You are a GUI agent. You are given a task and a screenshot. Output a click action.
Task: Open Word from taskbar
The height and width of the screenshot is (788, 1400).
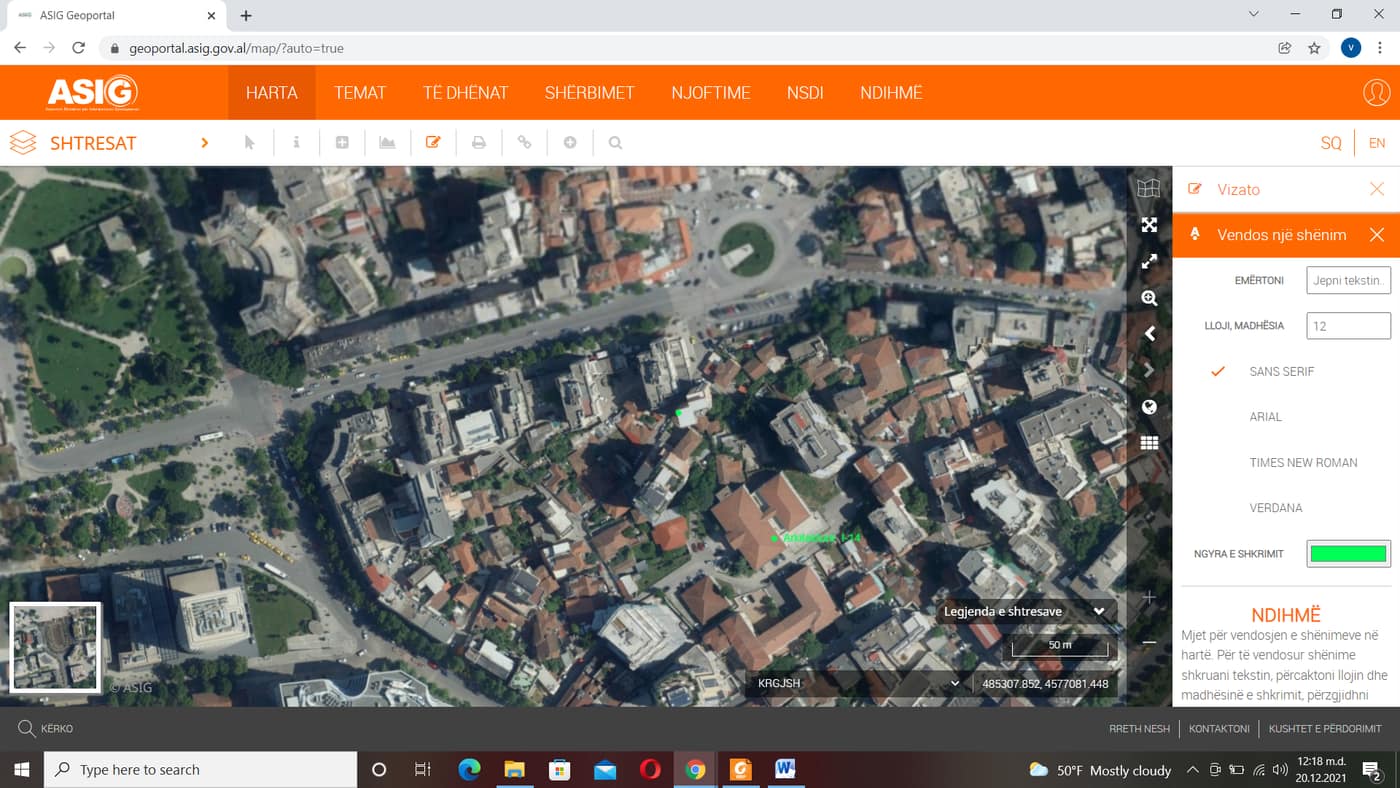785,769
